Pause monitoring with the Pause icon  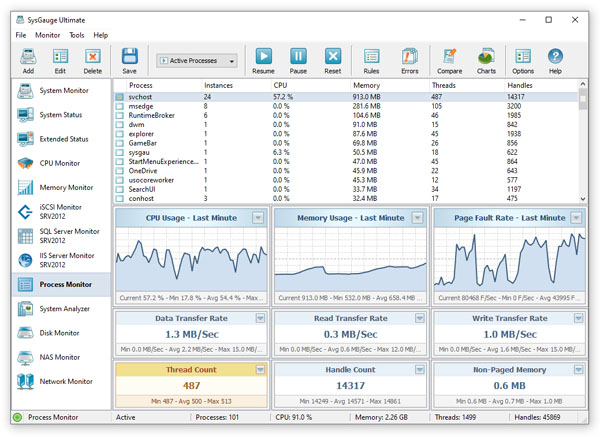(298, 59)
